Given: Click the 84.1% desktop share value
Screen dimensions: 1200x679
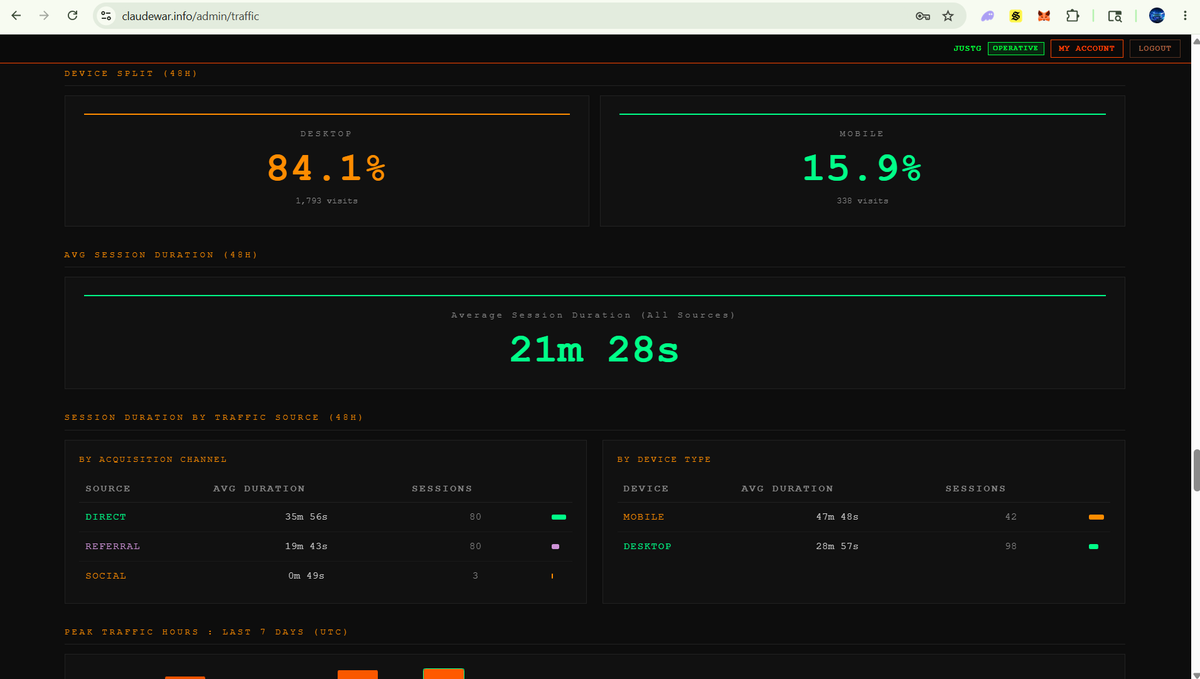Looking at the screenshot, I should (326, 168).
